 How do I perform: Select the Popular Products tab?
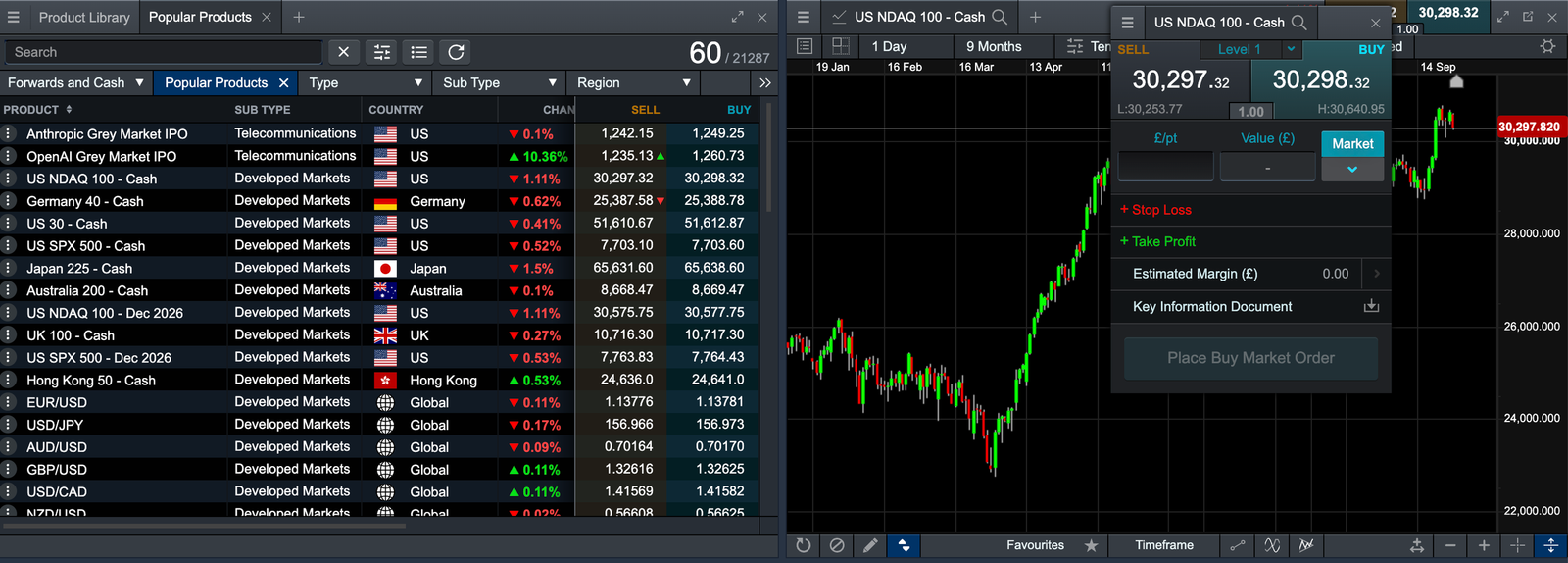click(x=200, y=17)
